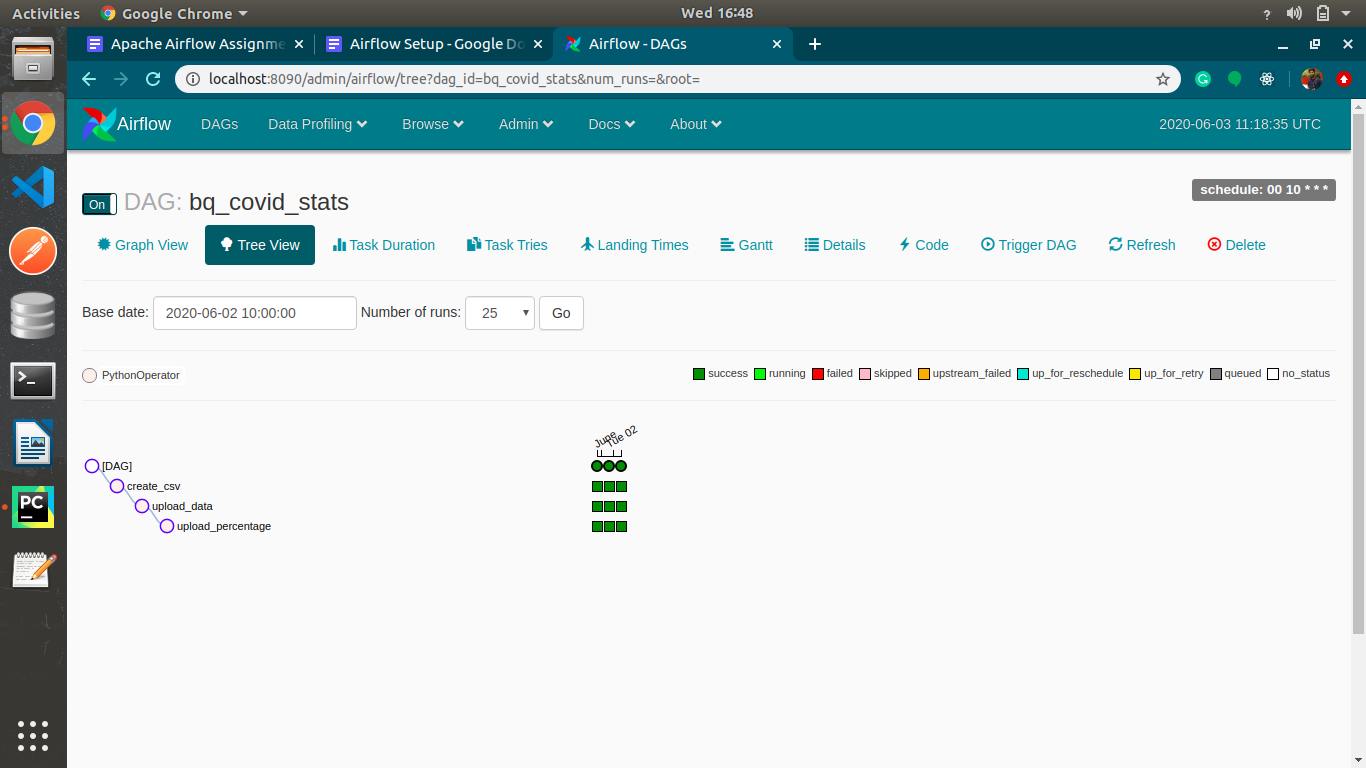Open the Gantt view

pyautogui.click(x=746, y=245)
